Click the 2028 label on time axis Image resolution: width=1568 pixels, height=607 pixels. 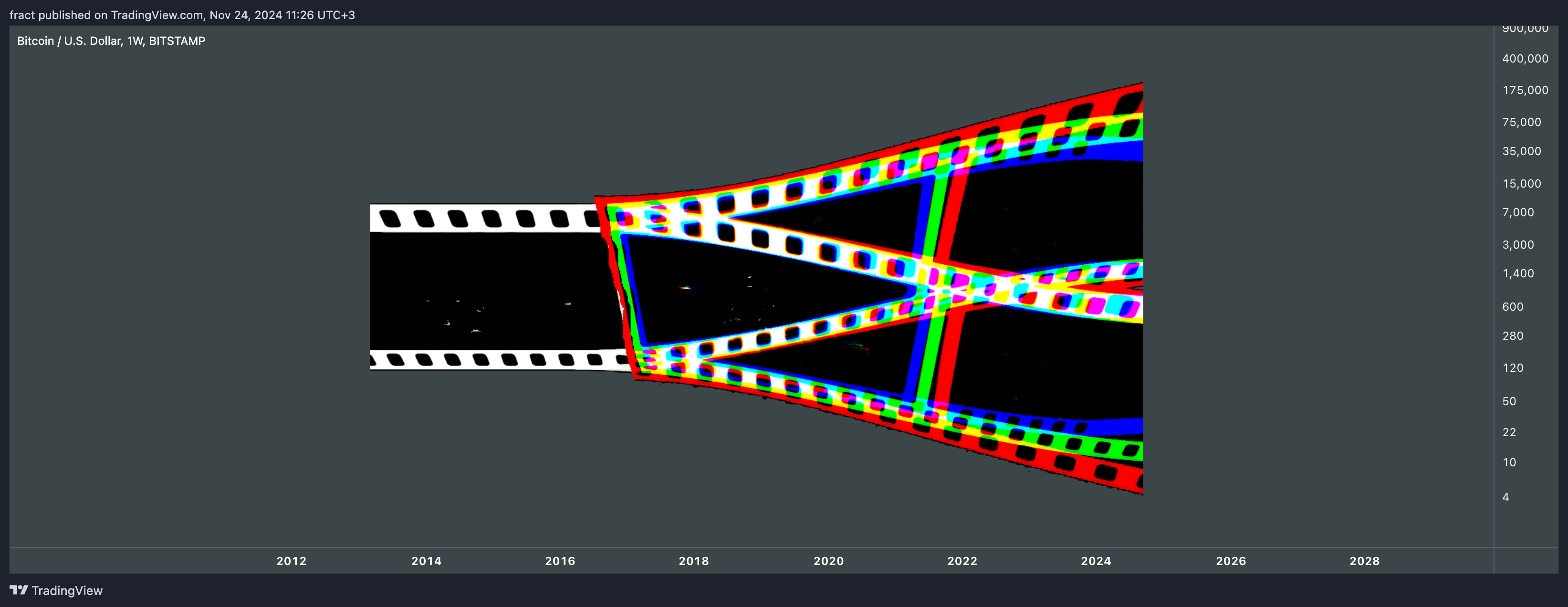click(x=1365, y=561)
